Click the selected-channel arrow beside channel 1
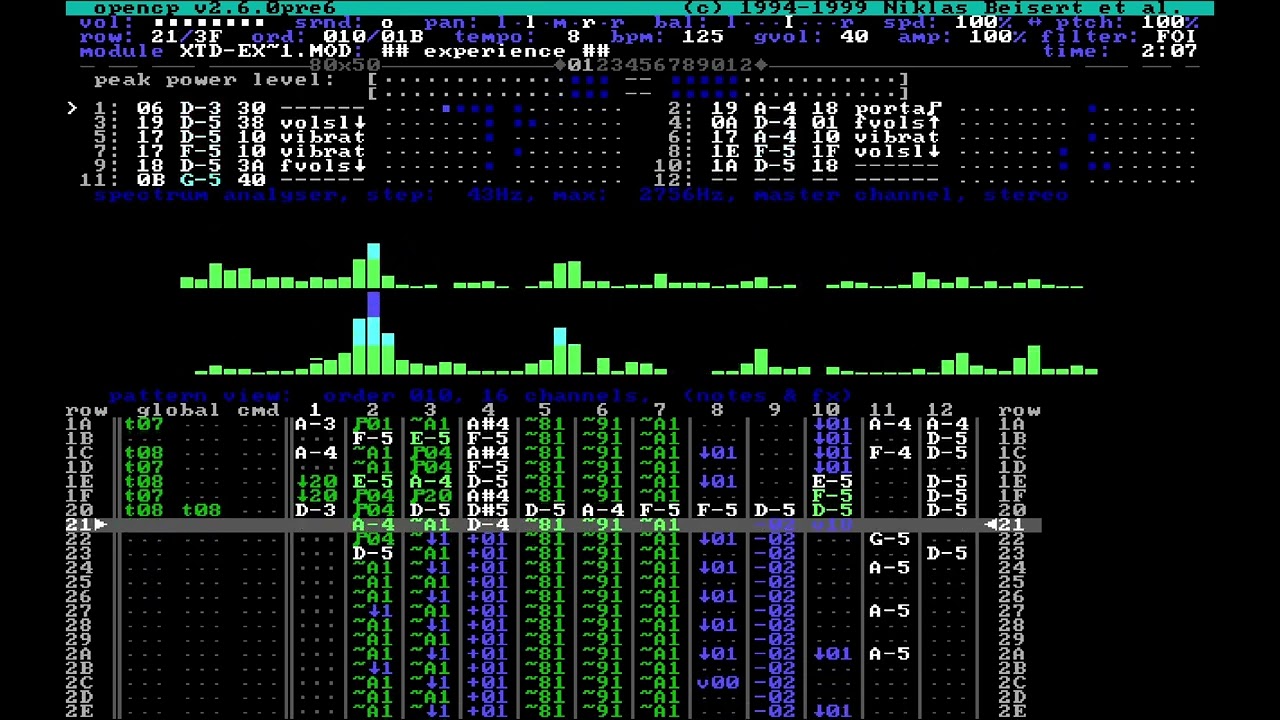1280x720 pixels. click(x=72, y=108)
